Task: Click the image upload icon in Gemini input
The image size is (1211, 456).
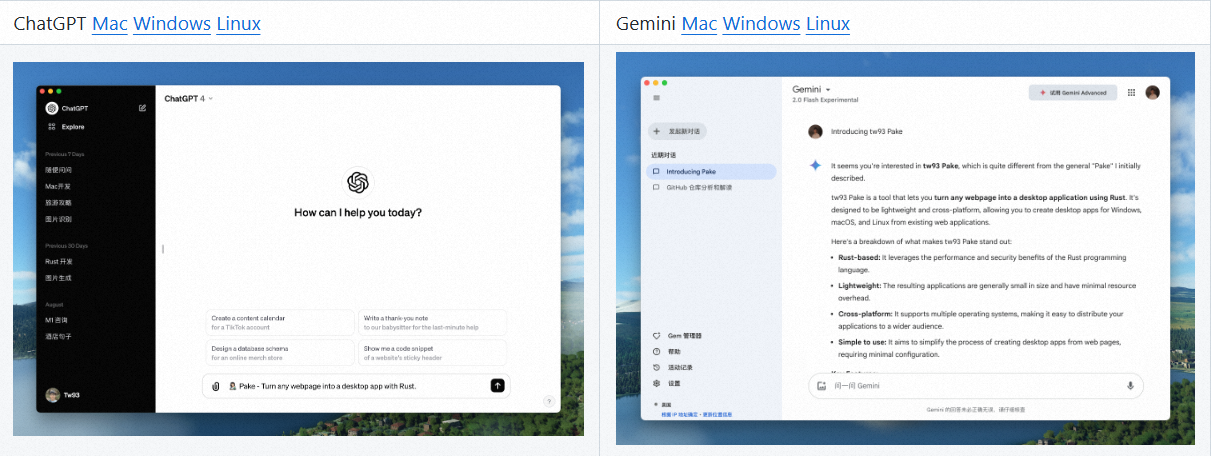Action: pyautogui.click(x=821, y=385)
